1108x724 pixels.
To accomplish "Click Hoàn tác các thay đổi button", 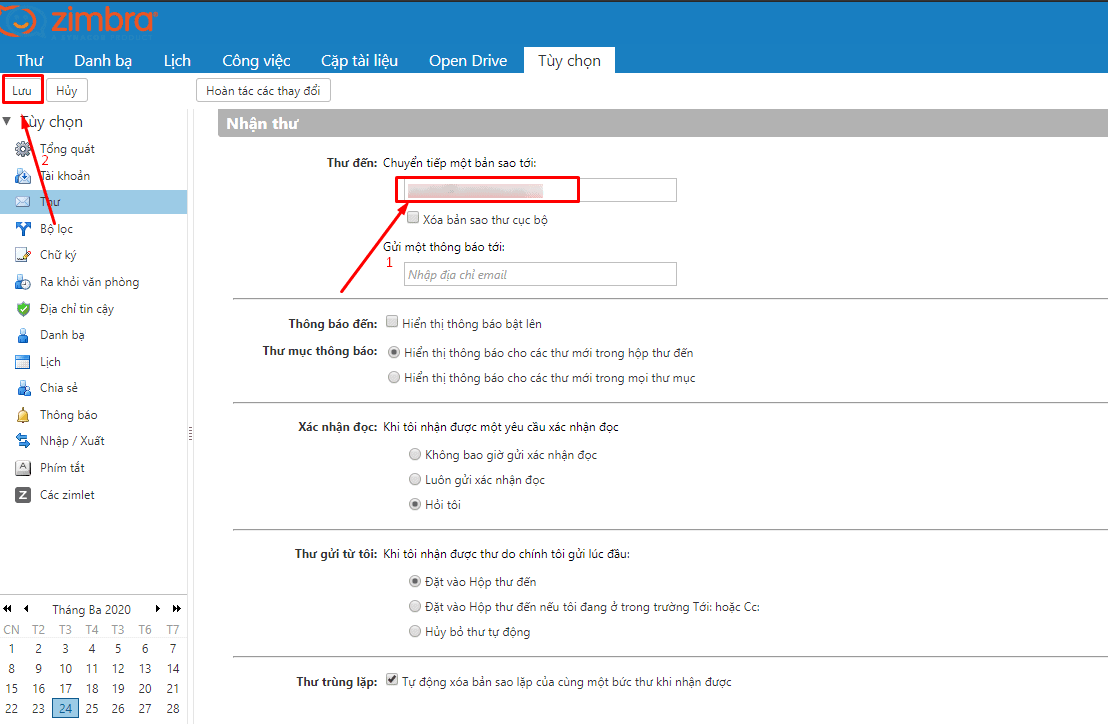I will point(263,90).
